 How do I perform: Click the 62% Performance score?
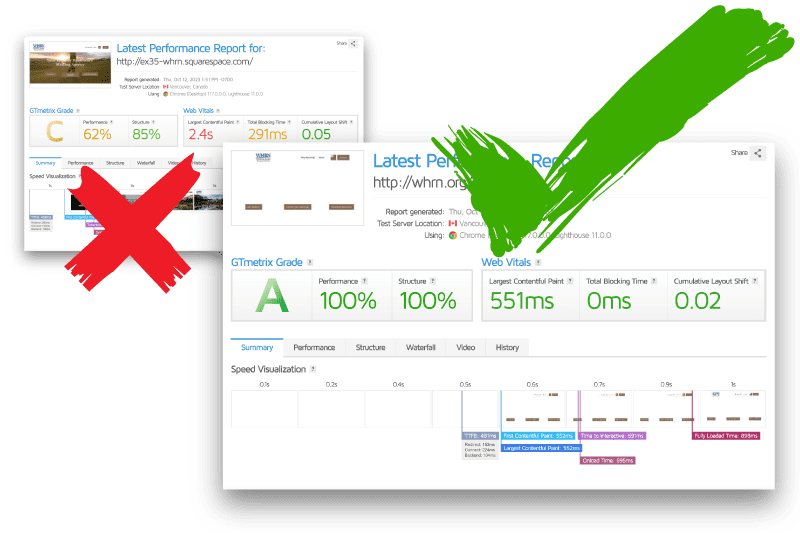(97, 135)
